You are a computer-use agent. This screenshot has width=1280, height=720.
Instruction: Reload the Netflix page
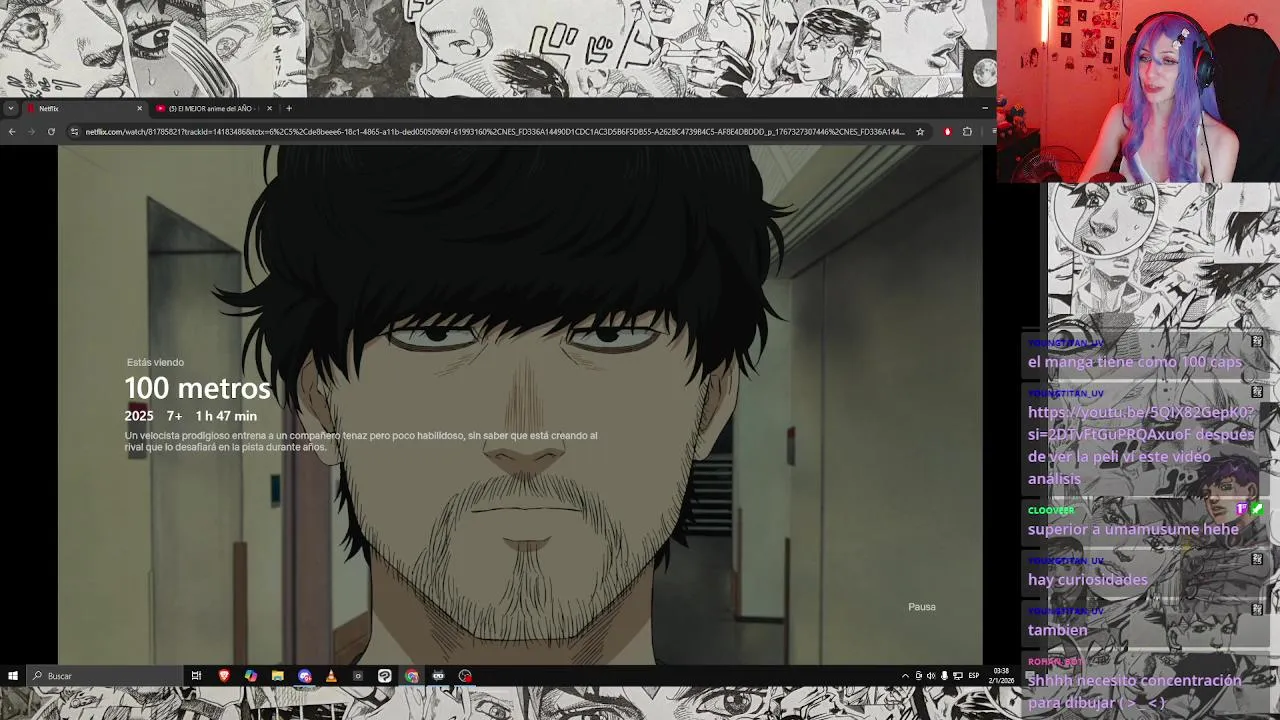click(51, 131)
